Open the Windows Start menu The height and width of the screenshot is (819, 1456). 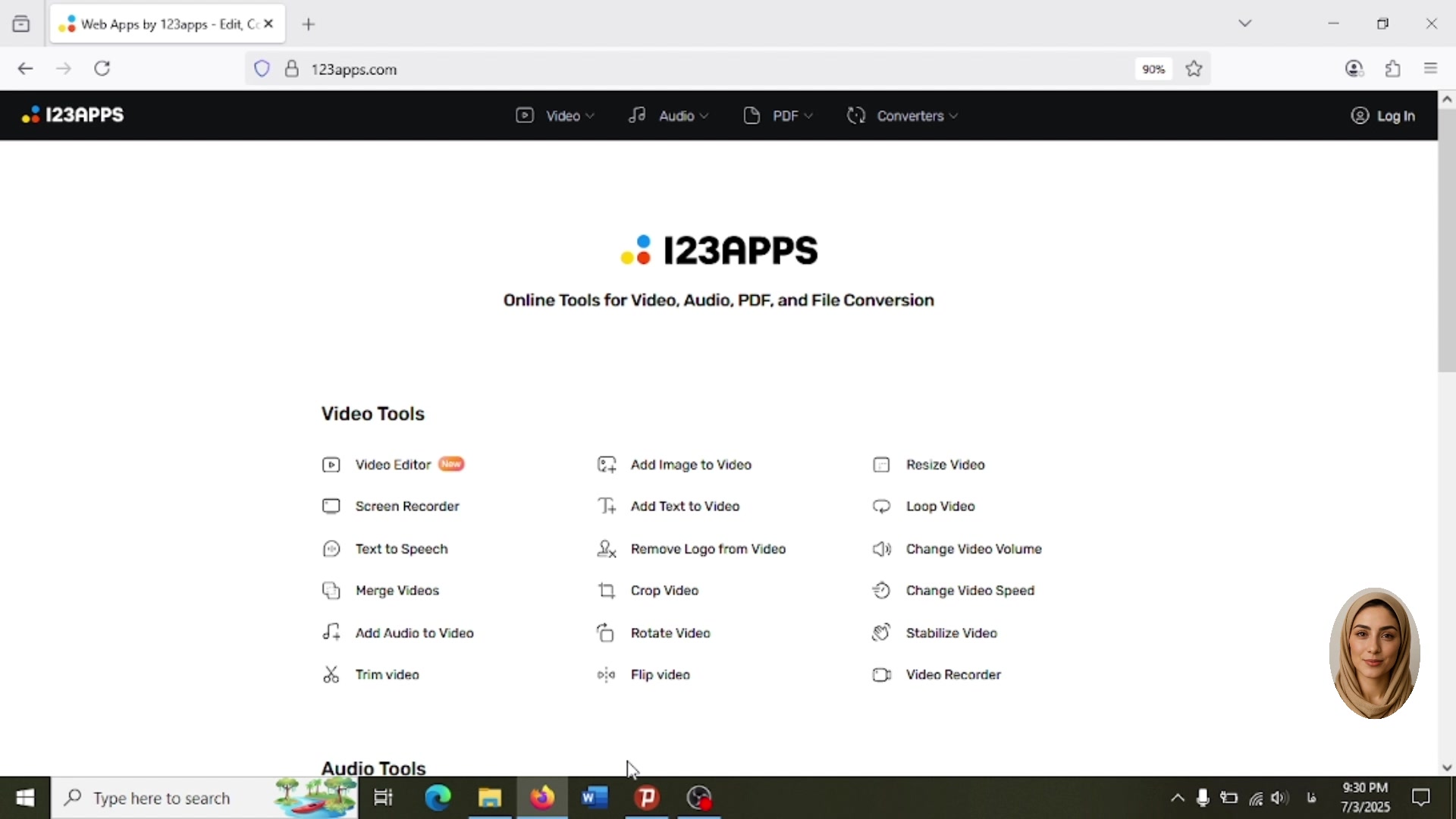[x=25, y=798]
